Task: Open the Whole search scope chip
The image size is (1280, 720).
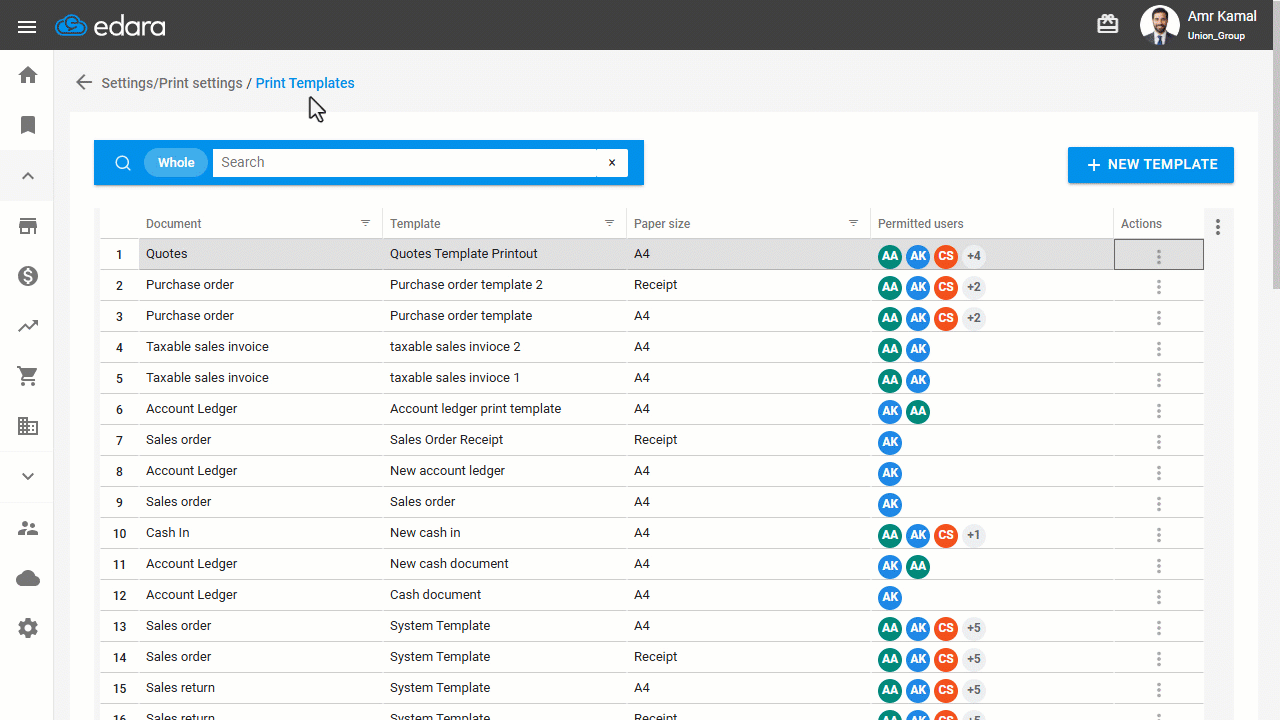Action: 176,163
